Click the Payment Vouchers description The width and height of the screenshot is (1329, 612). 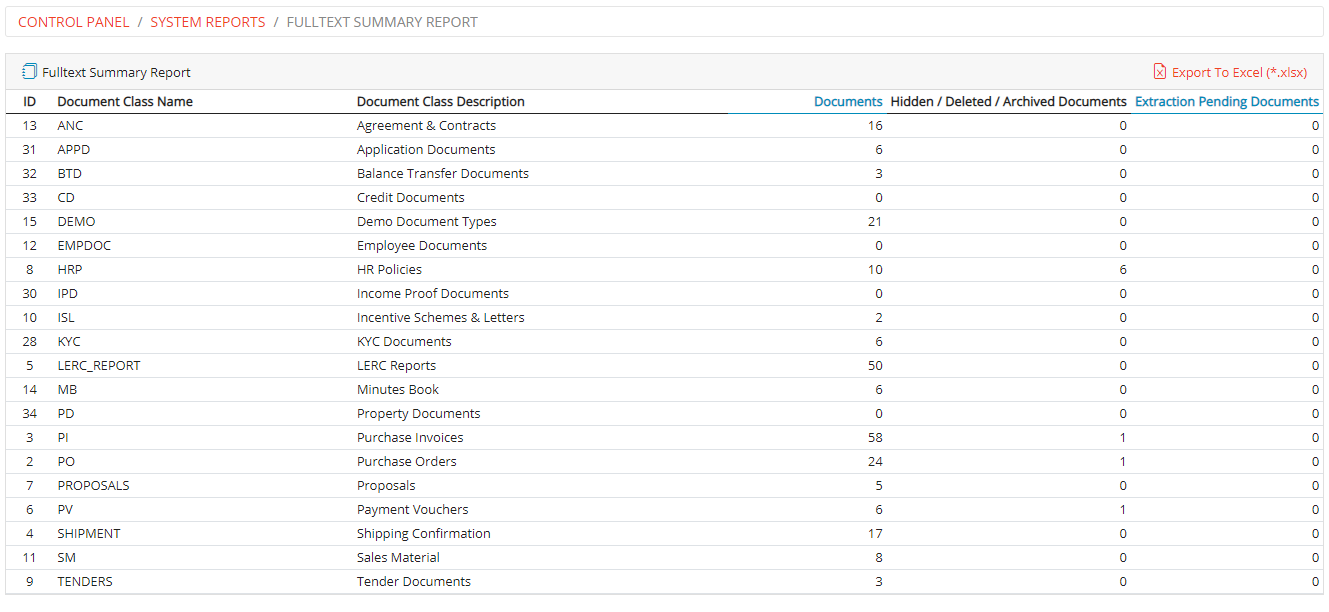point(413,510)
